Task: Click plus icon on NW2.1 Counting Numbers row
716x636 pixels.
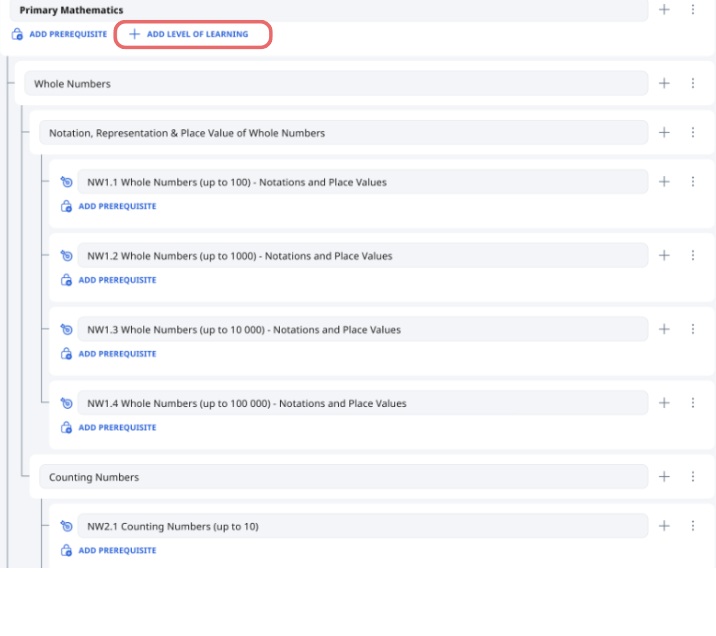Action: tap(664, 526)
